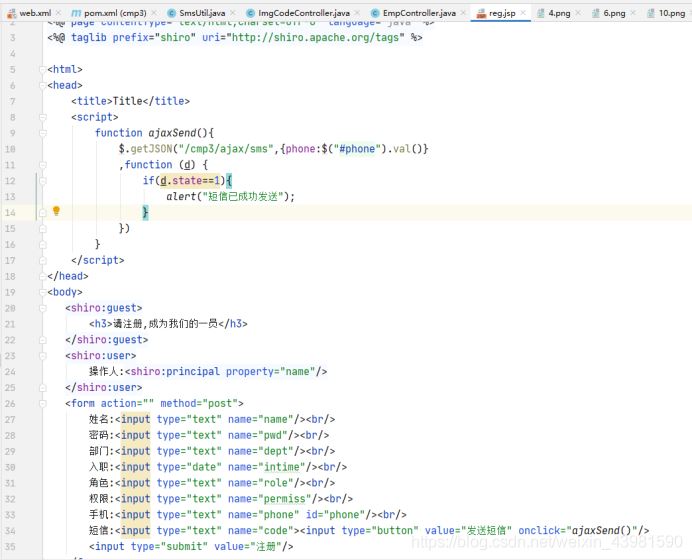
Task: Fold the ajaxSend function on line 9
Action: tap(43, 133)
